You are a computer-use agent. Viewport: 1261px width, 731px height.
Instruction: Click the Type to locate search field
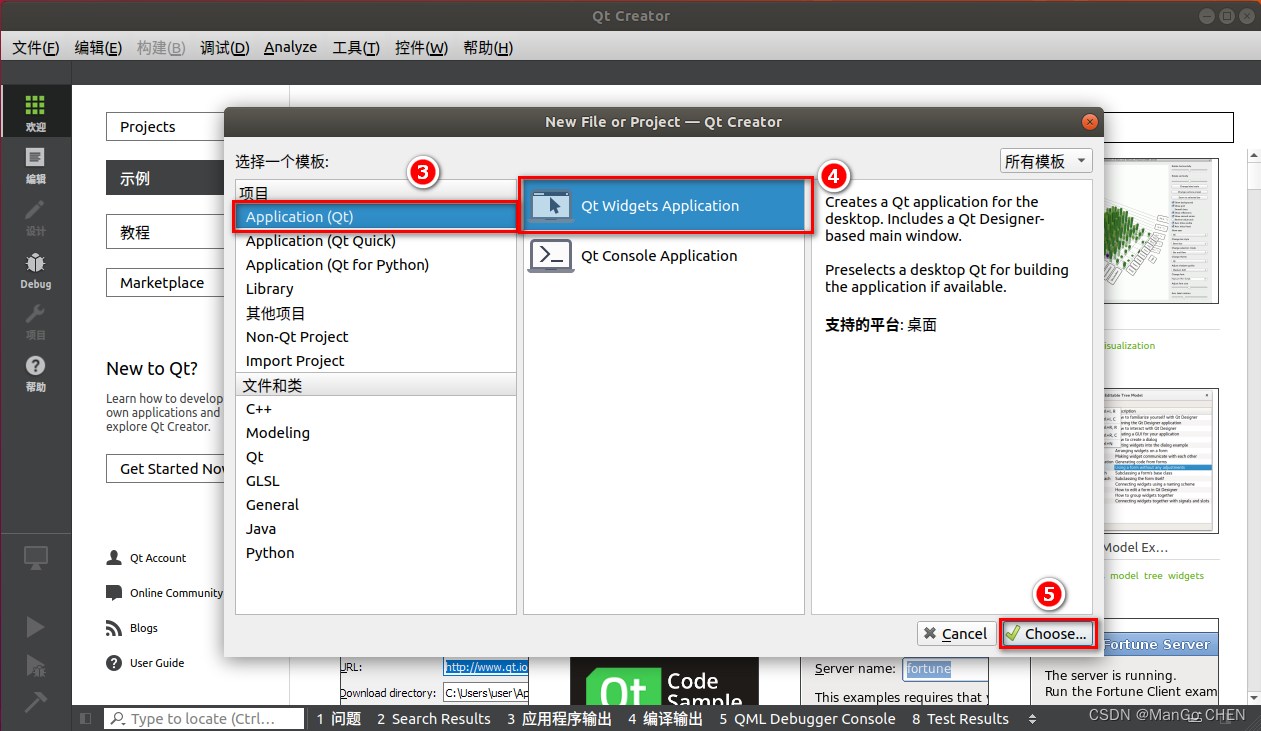205,718
